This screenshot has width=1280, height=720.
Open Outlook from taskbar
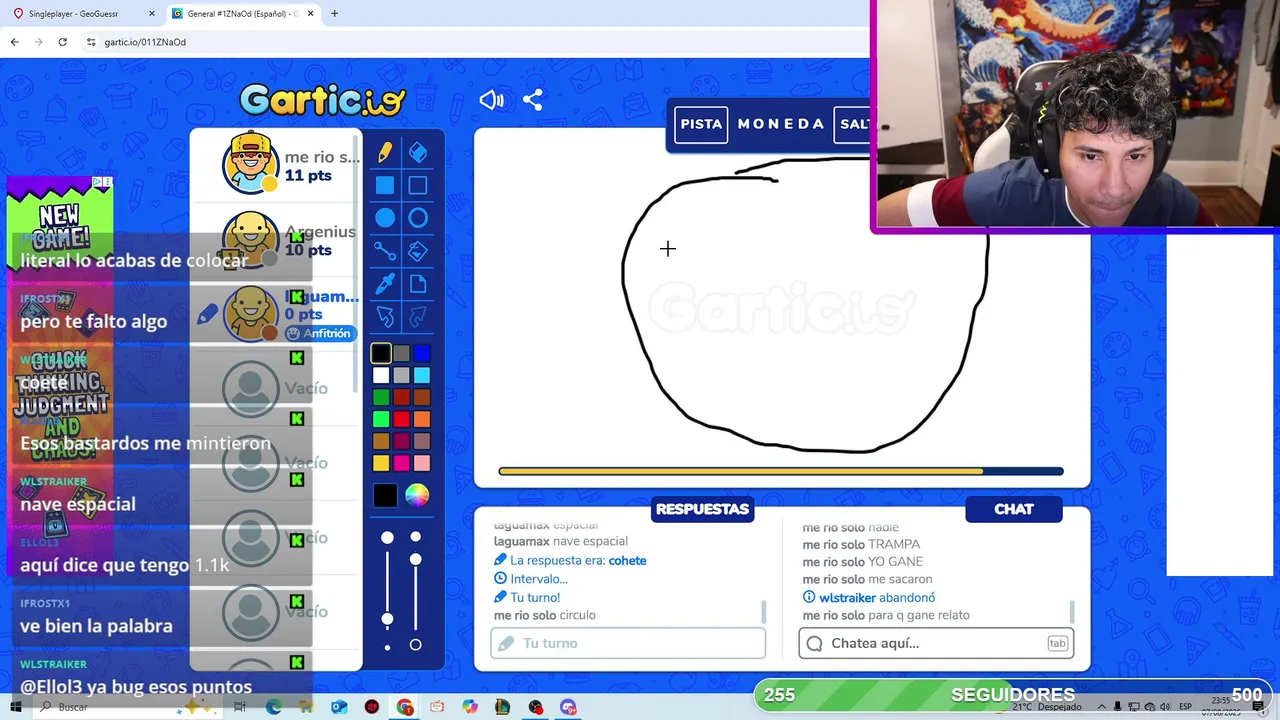coord(339,707)
